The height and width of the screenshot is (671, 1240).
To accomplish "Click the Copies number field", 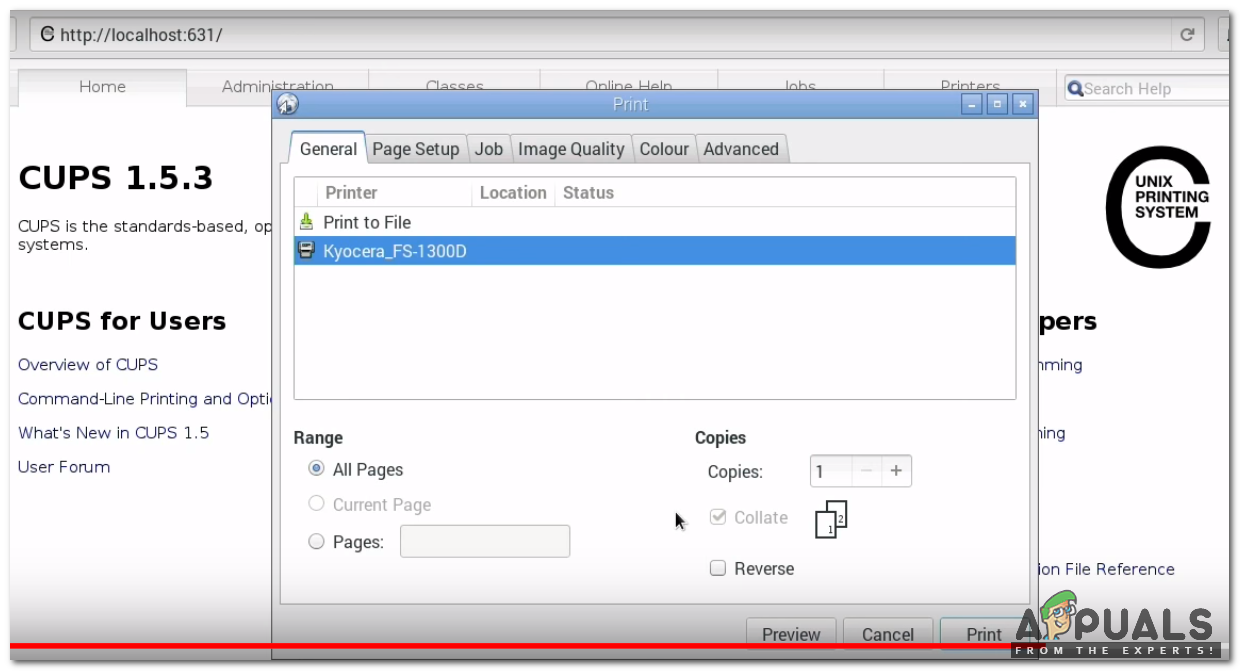I will pyautogui.click(x=831, y=471).
